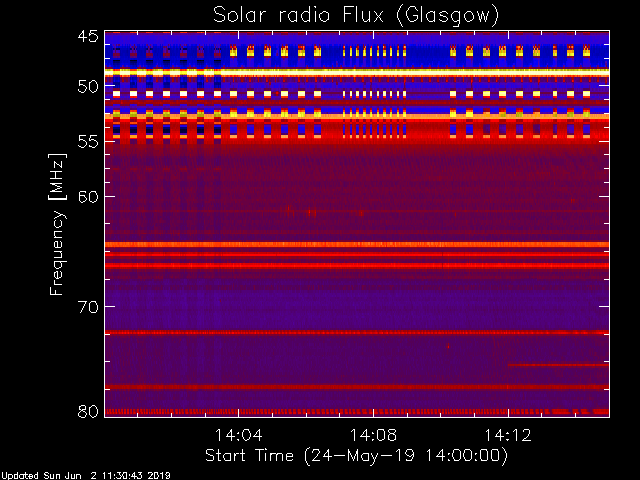Screen dimensions: 640x480
Task: Click the 50 frequency tick label
Action: click(x=88, y=87)
